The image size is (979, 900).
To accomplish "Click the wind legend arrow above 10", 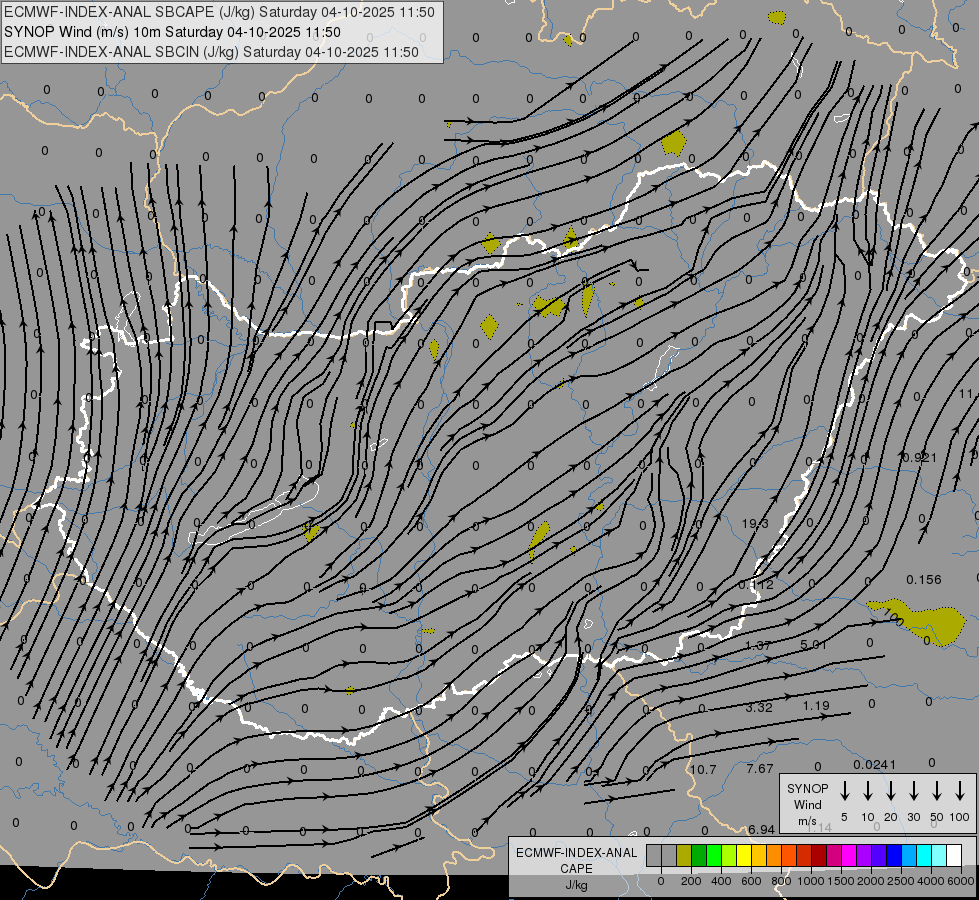I will 868,791.
